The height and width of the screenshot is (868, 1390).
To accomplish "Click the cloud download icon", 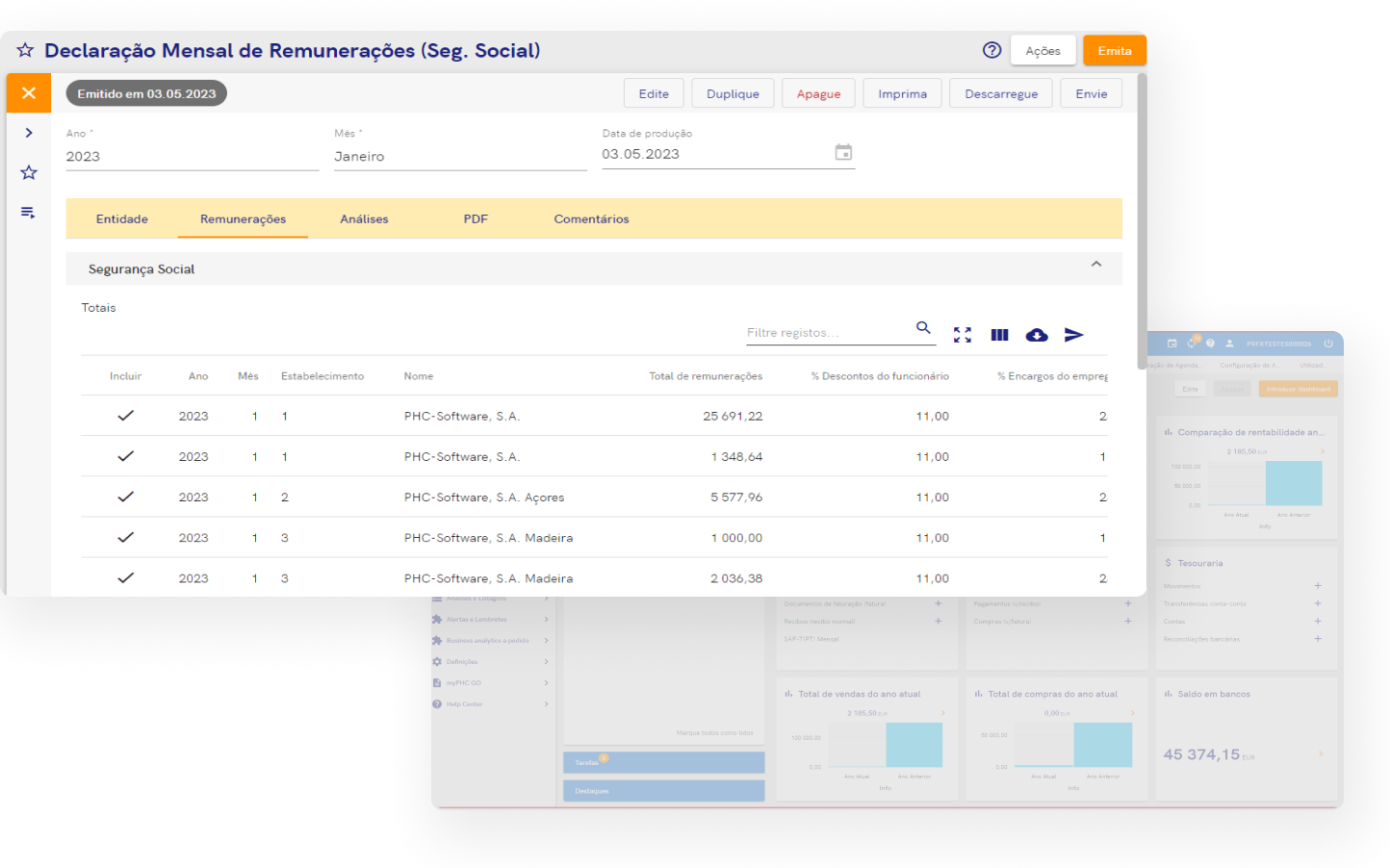I will (1037, 335).
